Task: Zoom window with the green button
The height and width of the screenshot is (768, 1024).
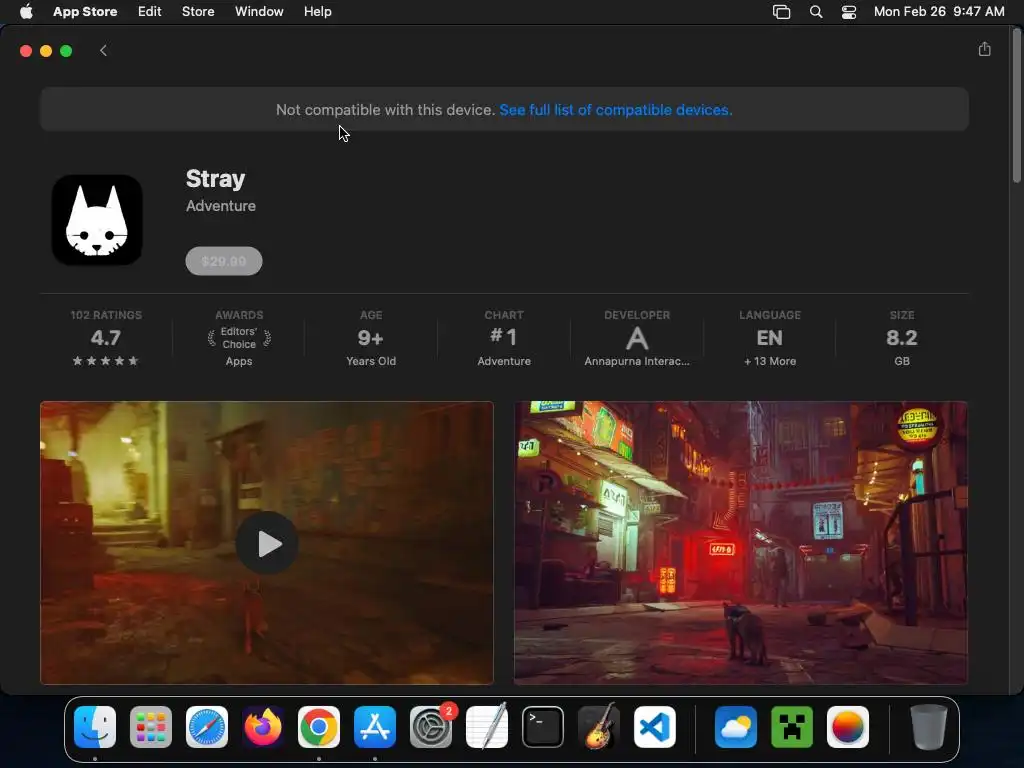Action: click(x=66, y=51)
